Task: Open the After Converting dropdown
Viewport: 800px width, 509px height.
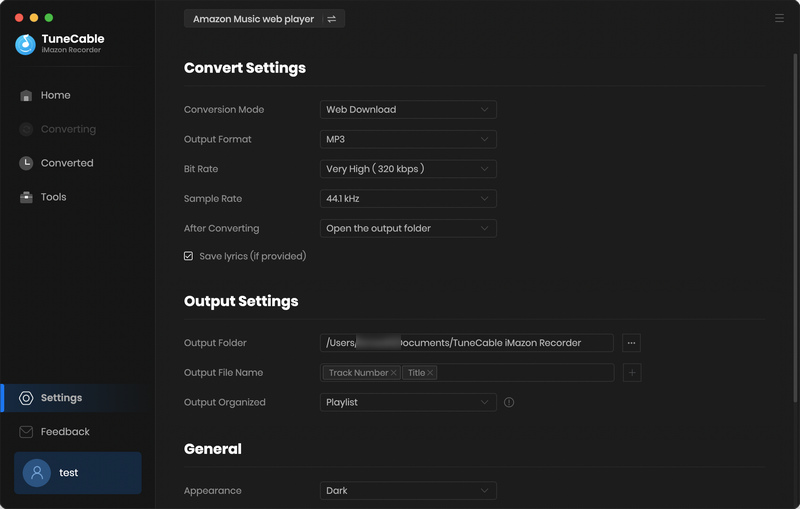Action: pos(408,228)
